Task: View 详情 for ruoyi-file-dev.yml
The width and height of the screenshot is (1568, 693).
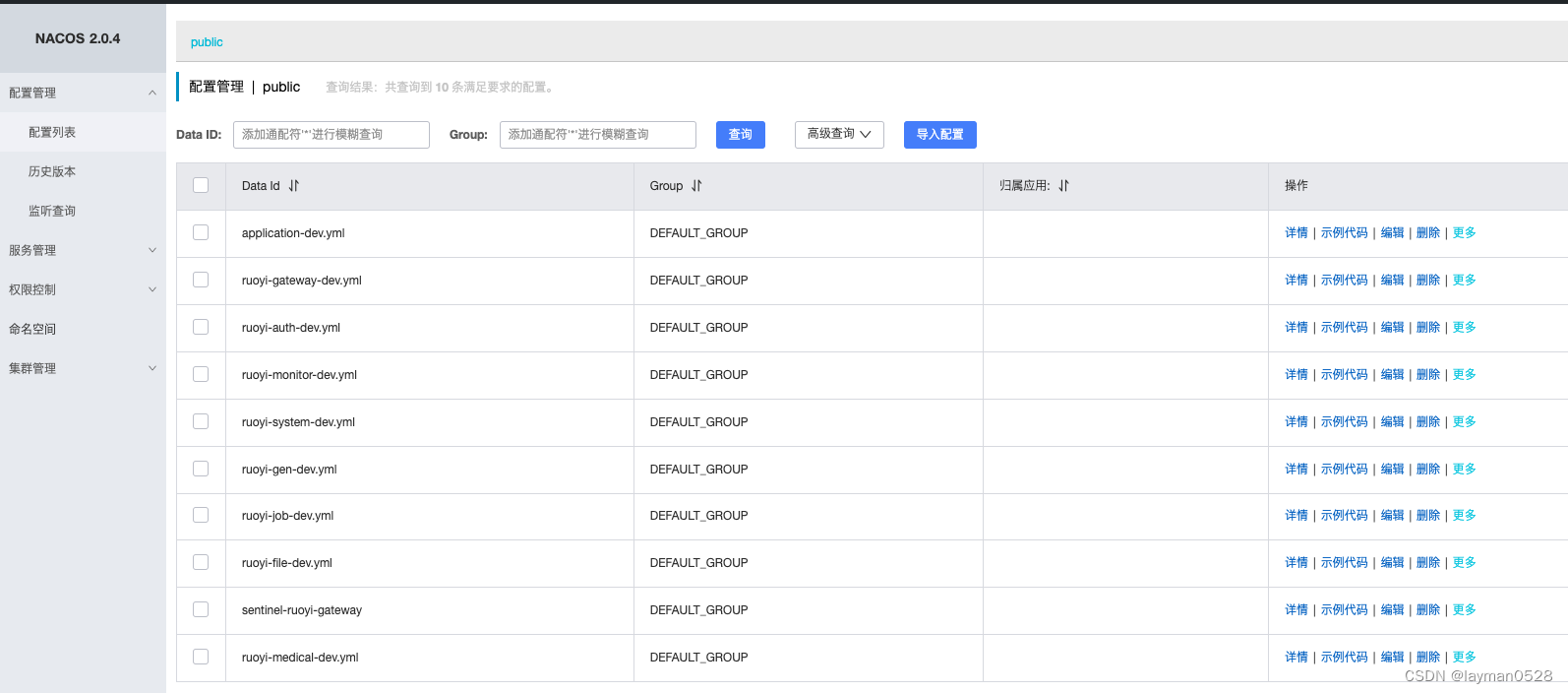Action: coord(1297,563)
